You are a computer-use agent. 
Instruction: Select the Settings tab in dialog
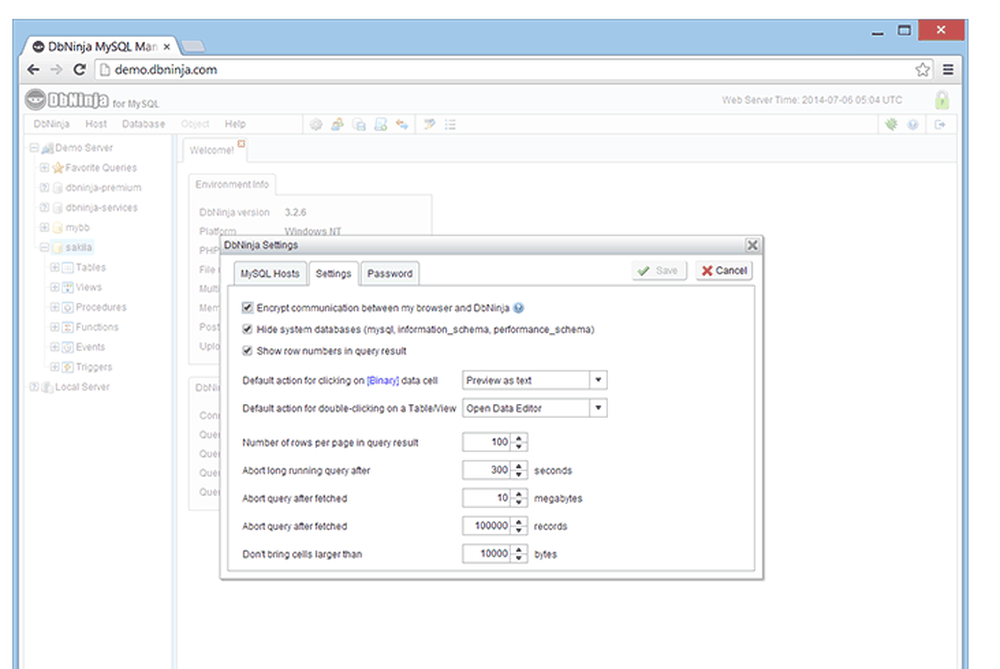[333, 274]
